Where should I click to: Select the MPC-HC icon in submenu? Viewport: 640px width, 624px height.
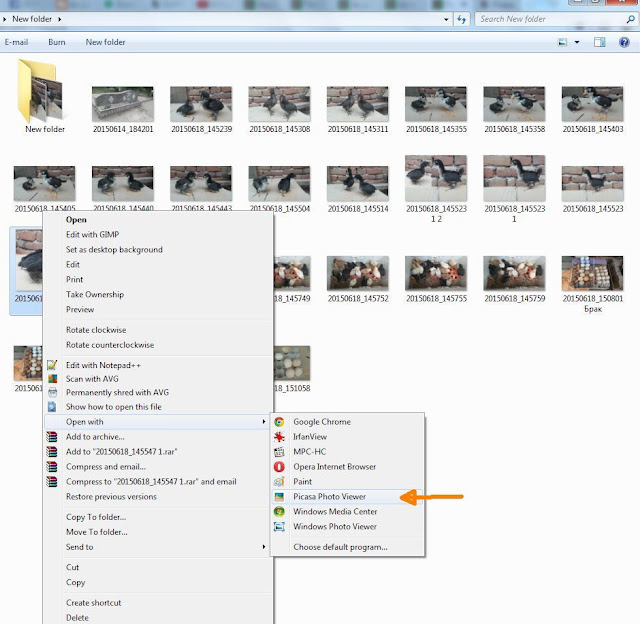[x=279, y=452]
